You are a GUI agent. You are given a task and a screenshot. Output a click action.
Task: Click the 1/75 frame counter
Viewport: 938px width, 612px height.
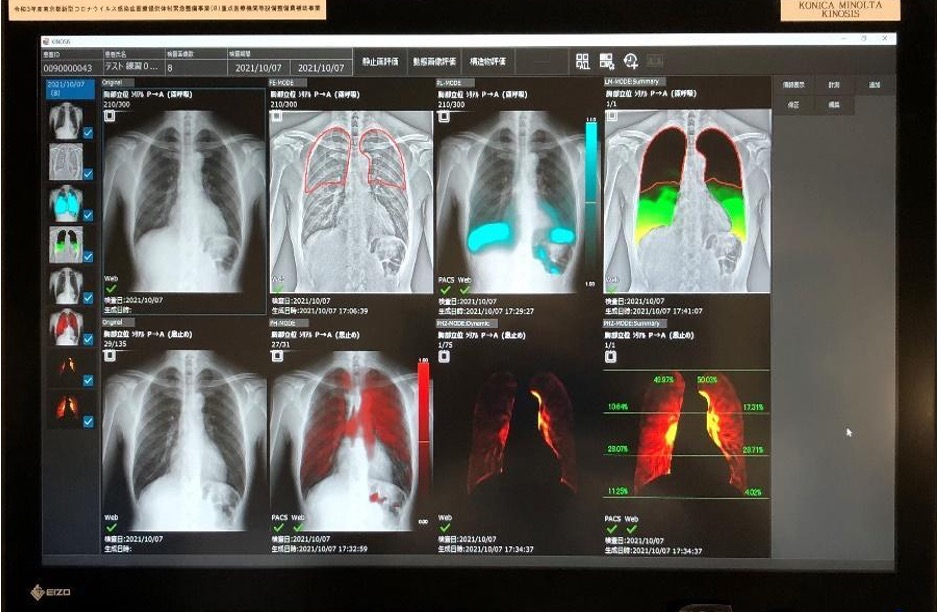446,345
